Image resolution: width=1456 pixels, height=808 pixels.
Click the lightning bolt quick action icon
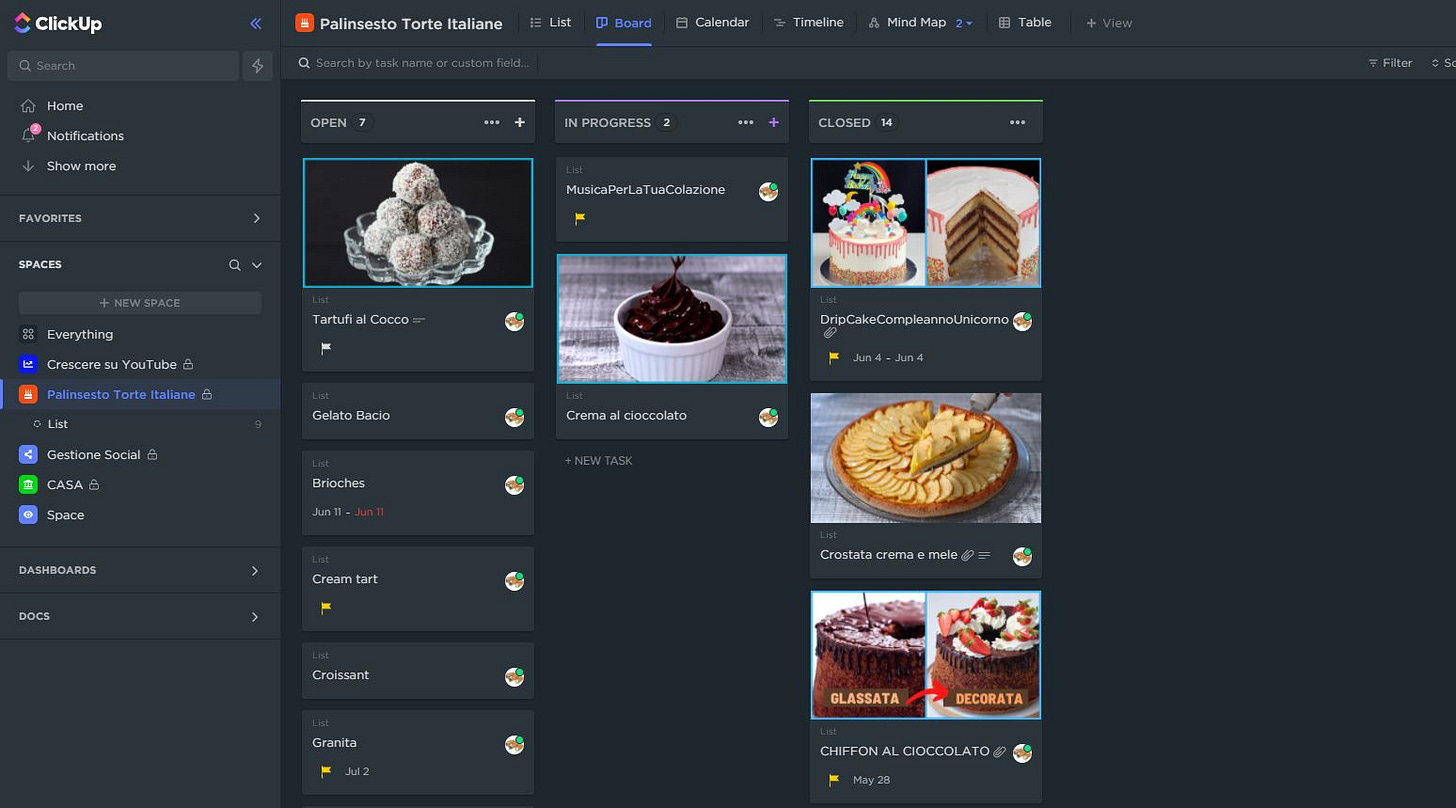click(x=257, y=66)
